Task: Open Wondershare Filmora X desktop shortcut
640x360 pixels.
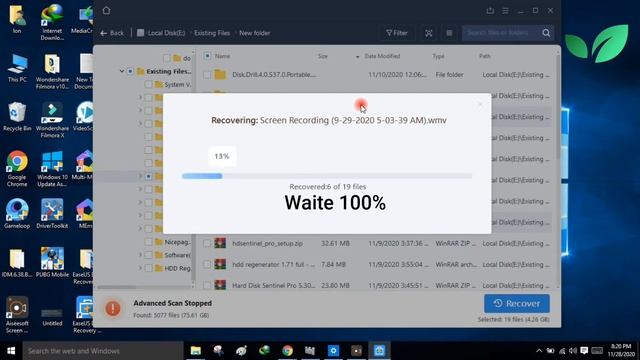Action: 52,120
